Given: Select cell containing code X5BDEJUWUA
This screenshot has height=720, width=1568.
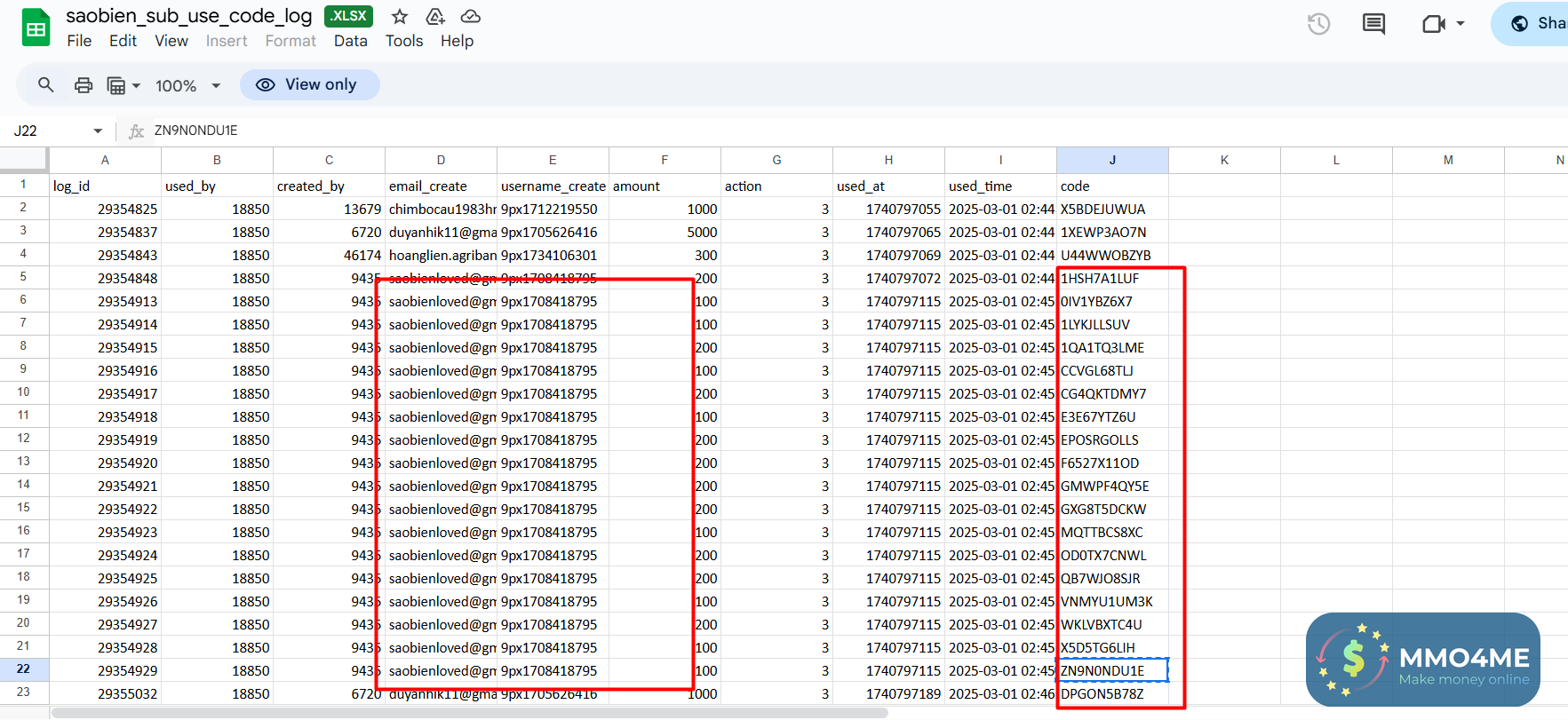Looking at the screenshot, I should pos(1111,210).
